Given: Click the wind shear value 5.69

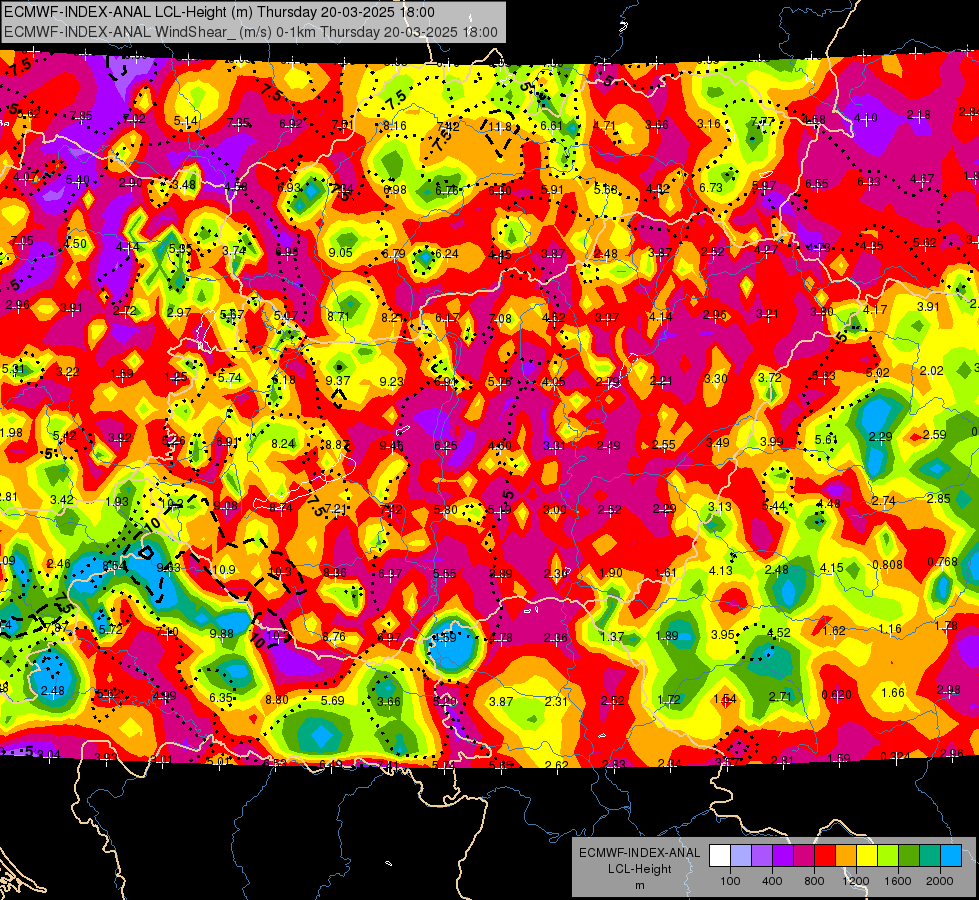Looking at the screenshot, I should [332, 701].
